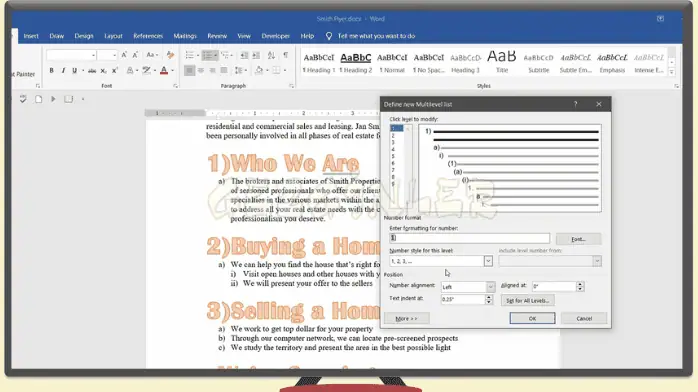The image size is (698, 392).
Task: Open Text Effects and Typography
Action: 130,70
